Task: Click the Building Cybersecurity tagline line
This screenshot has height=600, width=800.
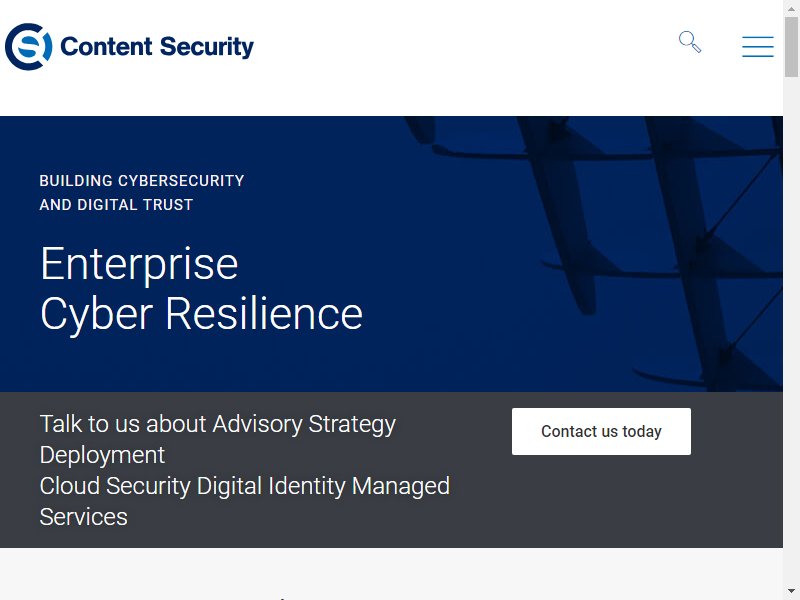Action: [142, 181]
